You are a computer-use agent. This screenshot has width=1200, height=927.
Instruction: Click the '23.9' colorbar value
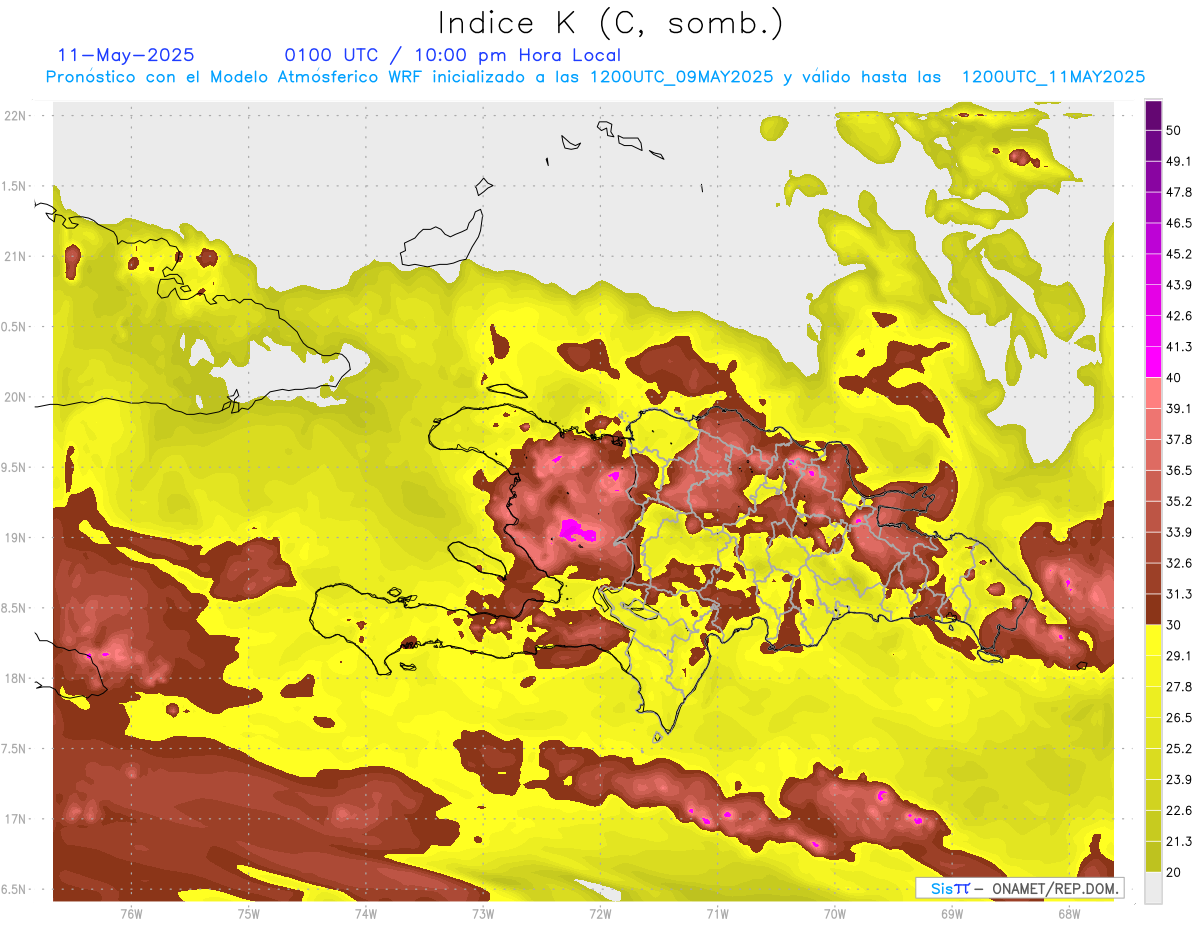click(x=1178, y=780)
